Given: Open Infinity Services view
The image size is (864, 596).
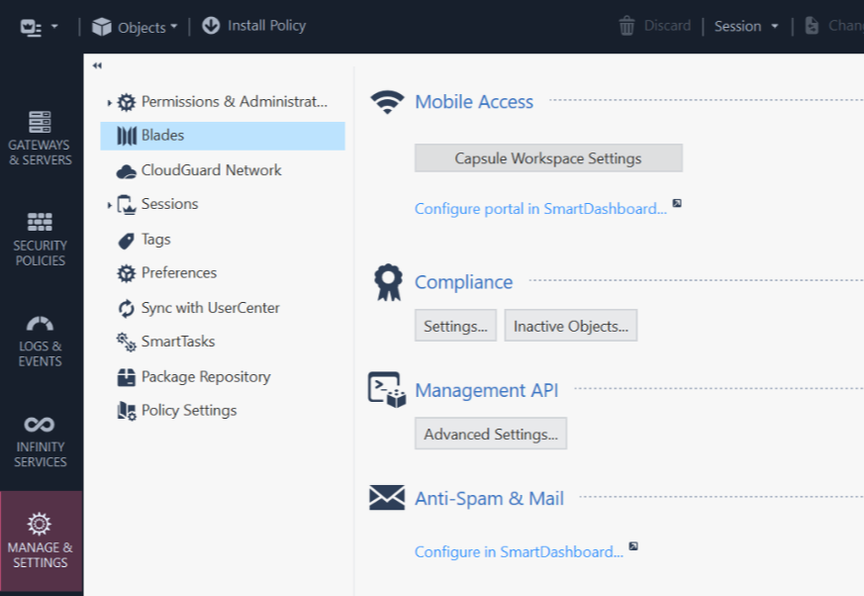Looking at the screenshot, I should click(40, 441).
